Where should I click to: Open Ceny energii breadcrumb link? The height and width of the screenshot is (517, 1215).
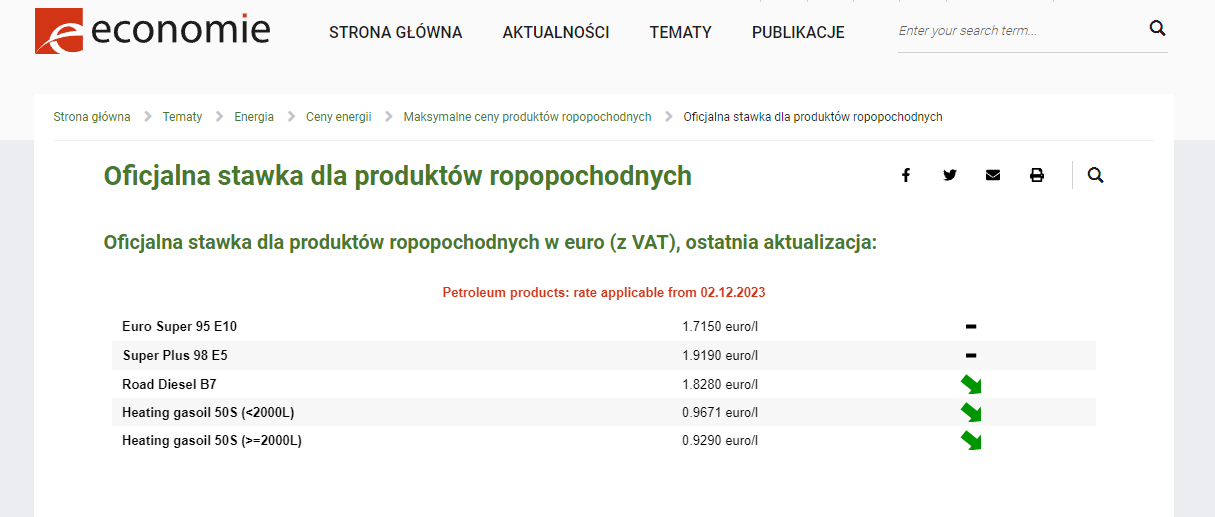pos(338,117)
